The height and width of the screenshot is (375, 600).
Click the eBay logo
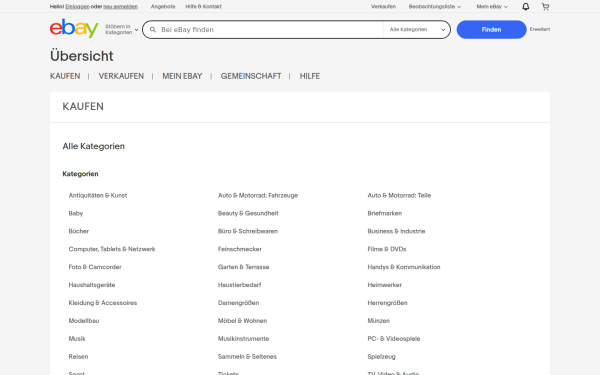(74, 29)
